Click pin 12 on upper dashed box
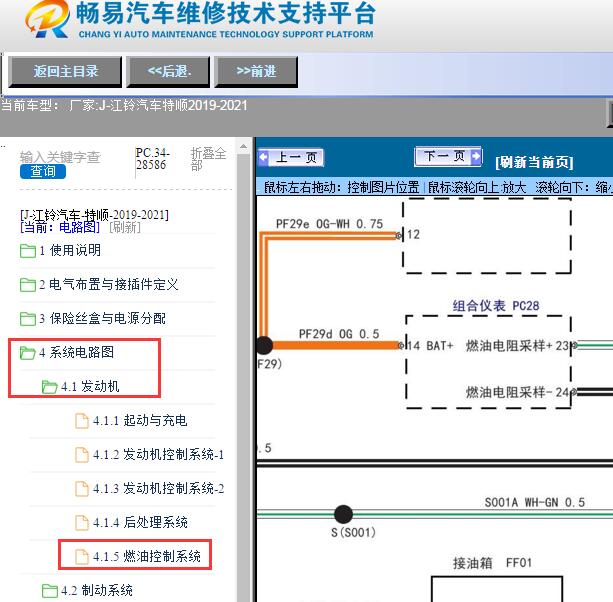The image size is (613, 602). 413,235
